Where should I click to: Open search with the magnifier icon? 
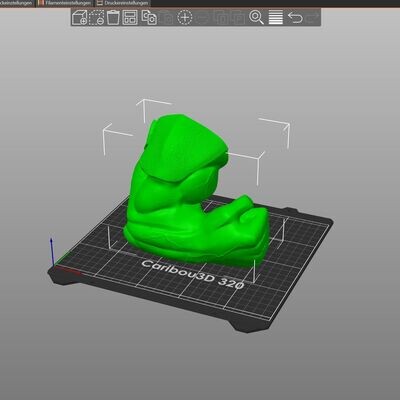(256, 17)
